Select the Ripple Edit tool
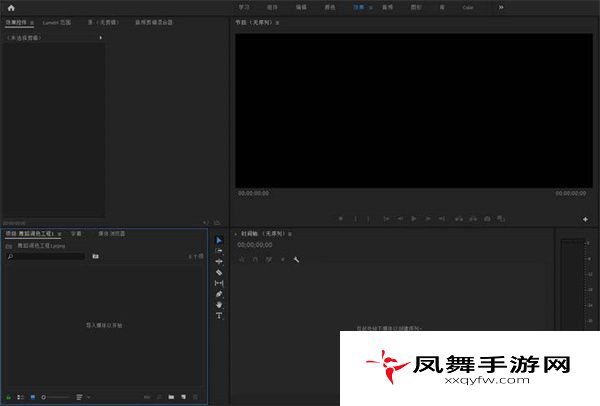This screenshot has height=406, width=600. point(219,261)
